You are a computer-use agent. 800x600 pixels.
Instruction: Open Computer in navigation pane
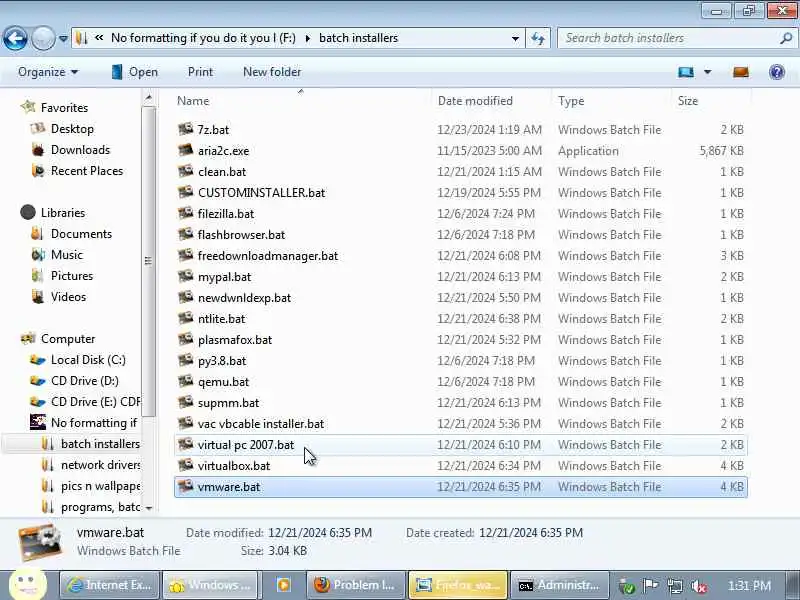[x=67, y=339]
